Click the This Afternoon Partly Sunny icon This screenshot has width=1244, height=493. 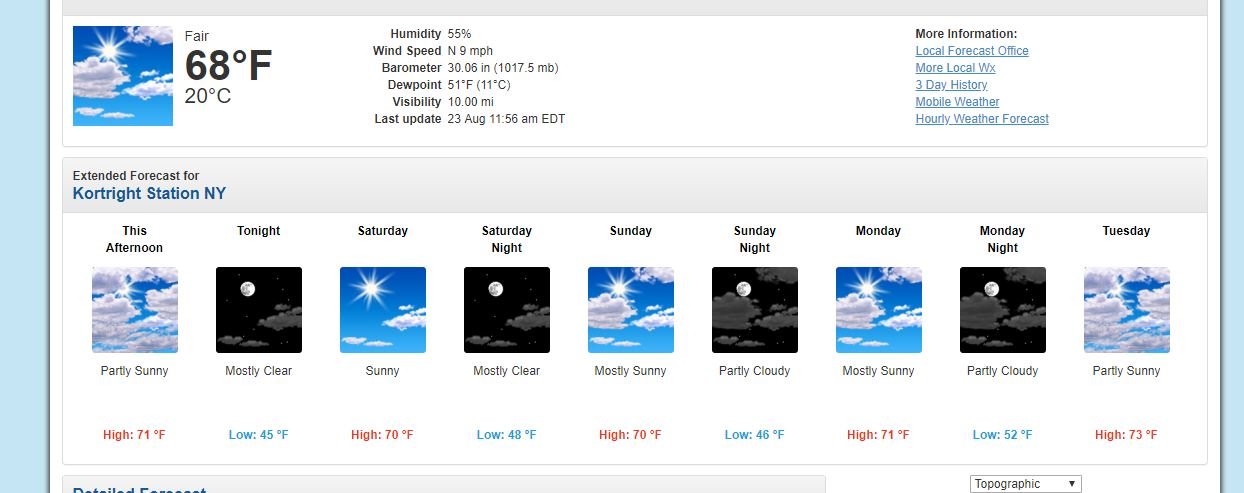tap(135, 310)
